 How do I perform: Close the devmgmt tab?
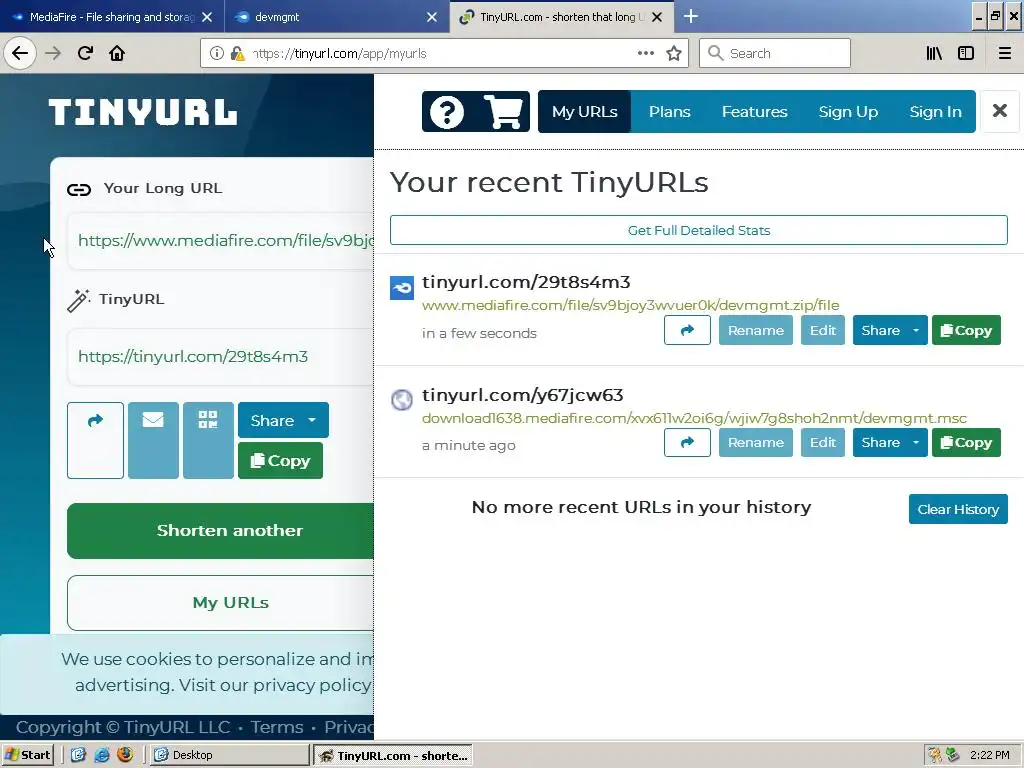(432, 17)
